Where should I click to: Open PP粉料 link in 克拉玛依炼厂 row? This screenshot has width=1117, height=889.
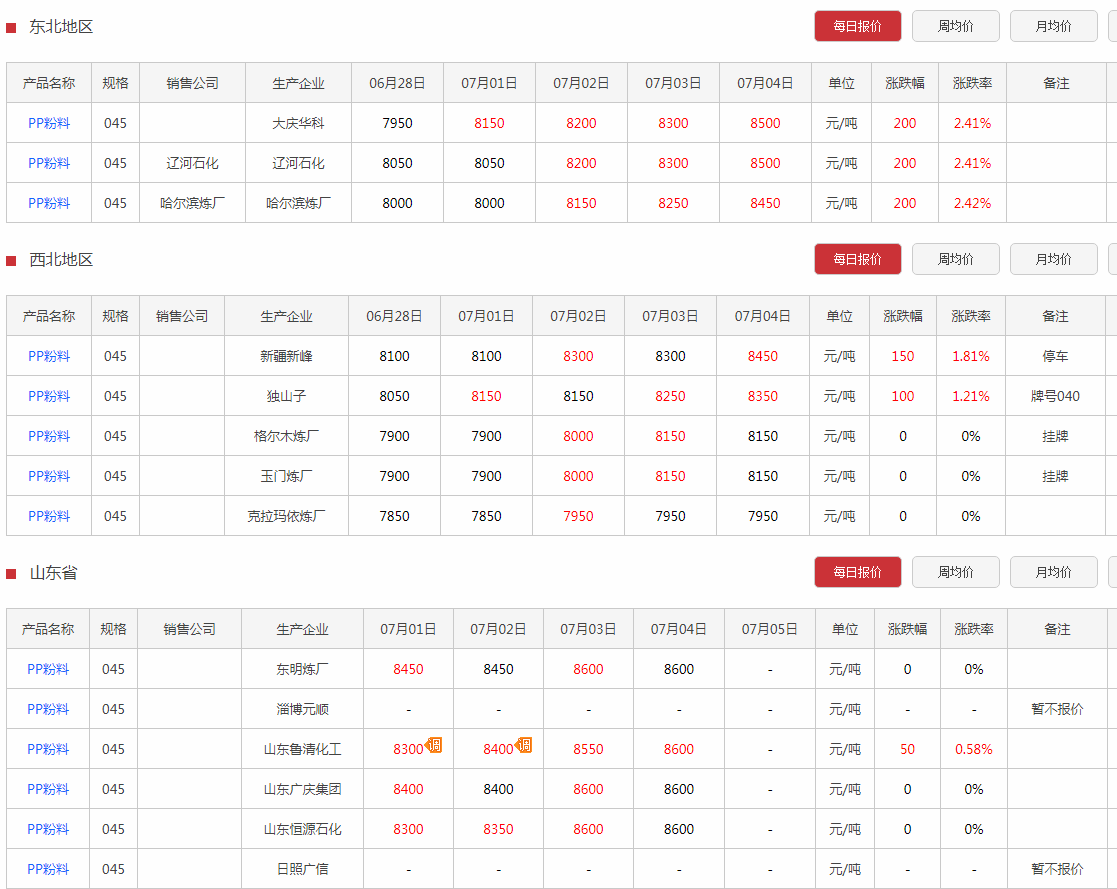[x=49, y=516]
